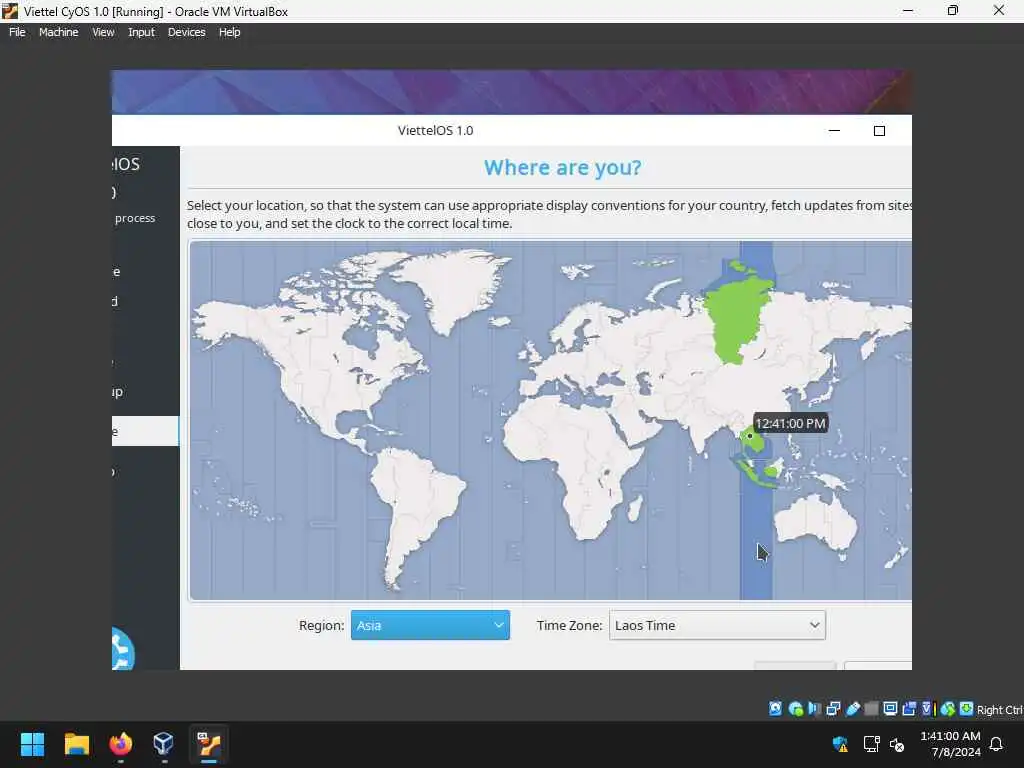This screenshot has width=1024, height=768.
Task: Open VirtualBox Manager from the taskbar
Action: [163, 744]
